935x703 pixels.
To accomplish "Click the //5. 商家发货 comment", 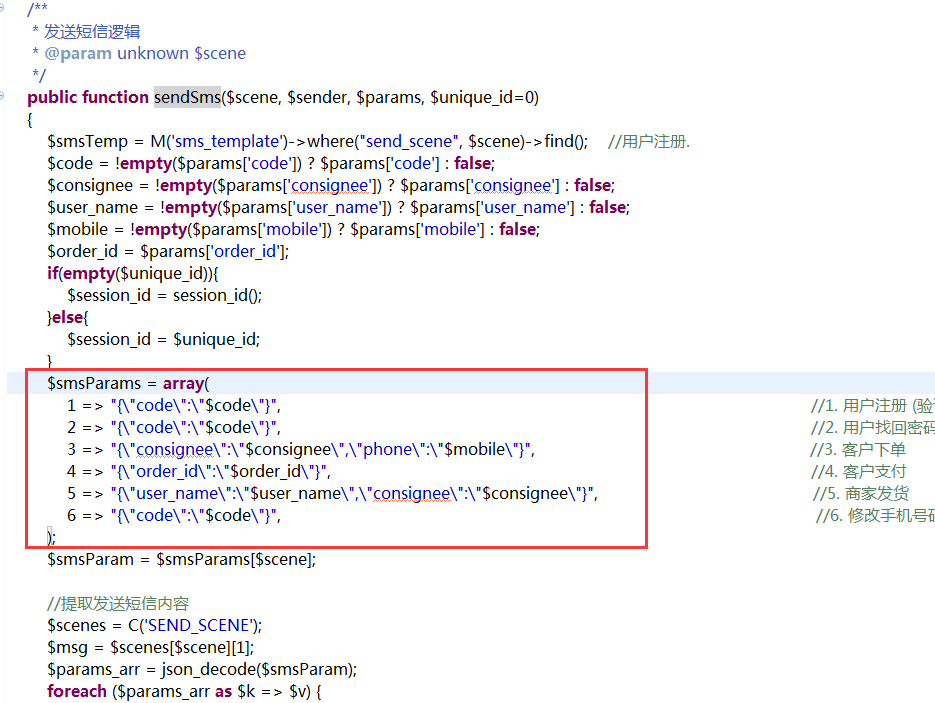I will (x=861, y=494).
